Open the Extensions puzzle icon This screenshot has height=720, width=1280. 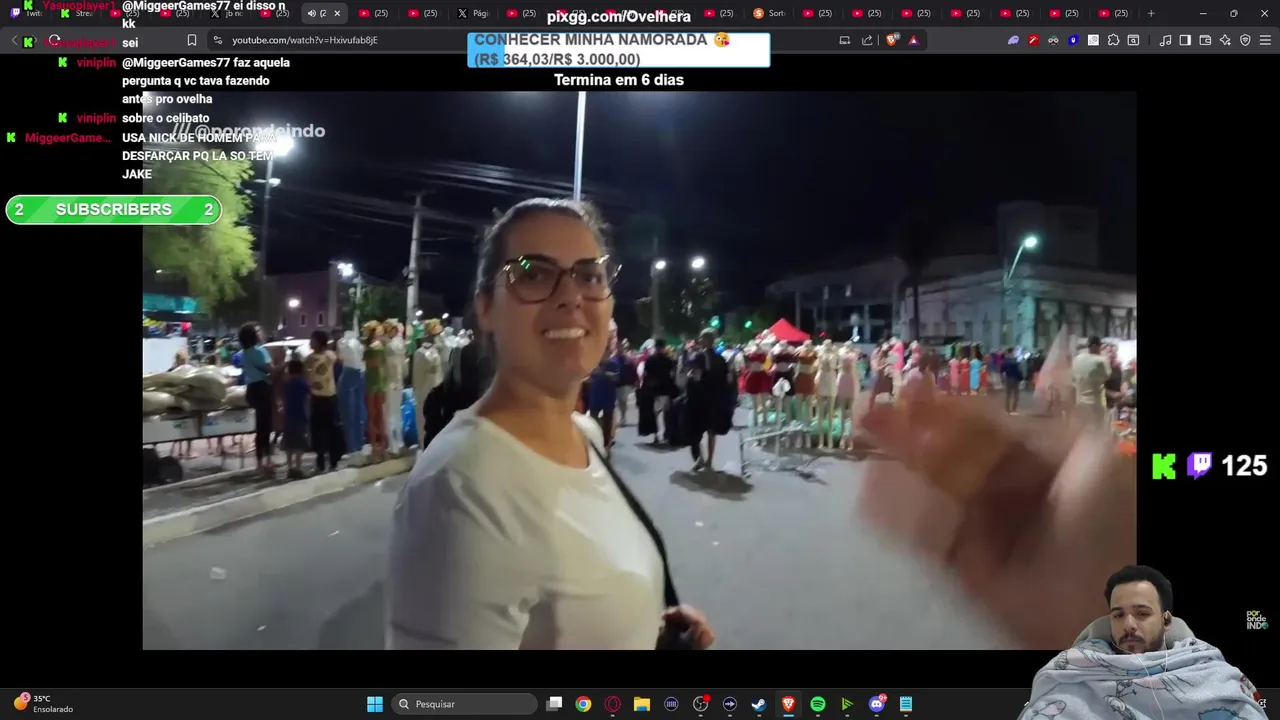coord(1113,40)
